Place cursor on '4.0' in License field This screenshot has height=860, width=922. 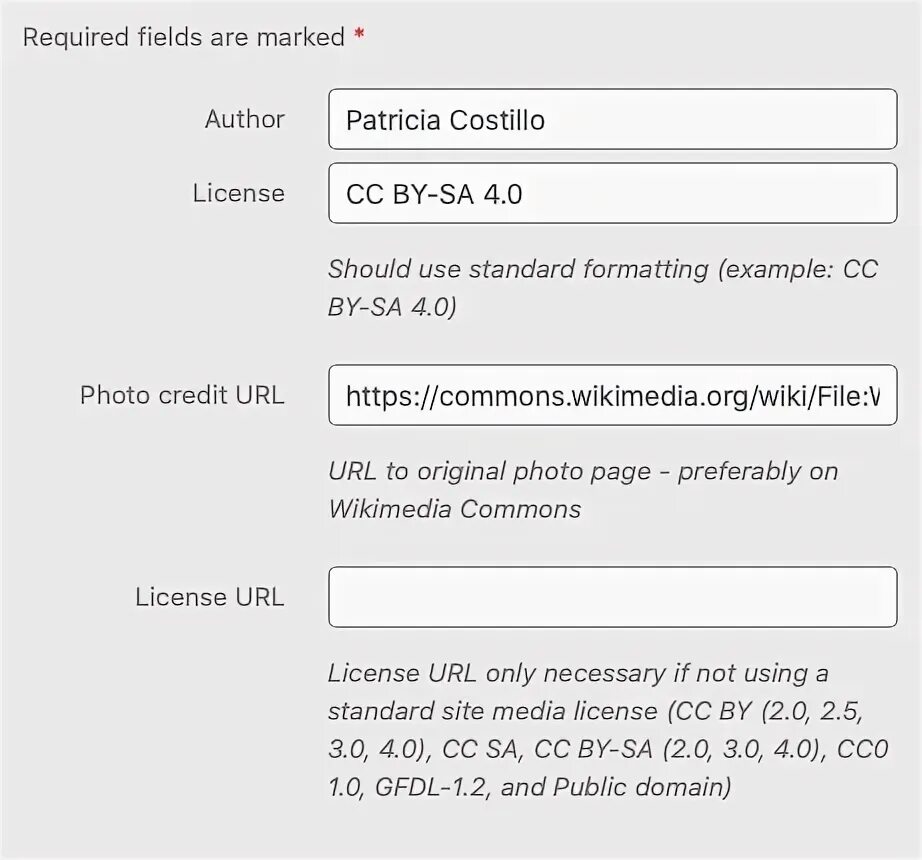tap(503, 194)
